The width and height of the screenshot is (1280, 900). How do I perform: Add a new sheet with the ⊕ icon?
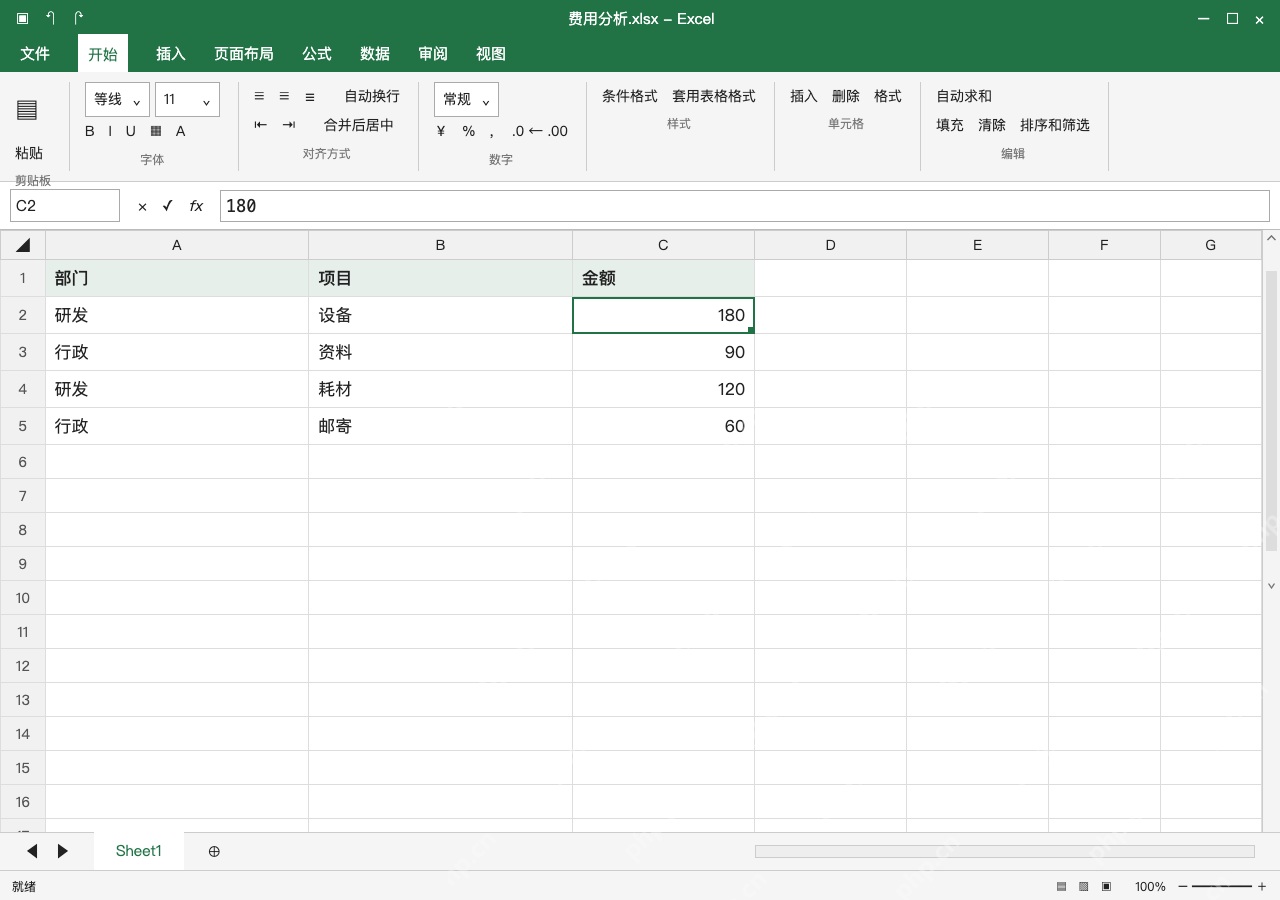point(214,851)
